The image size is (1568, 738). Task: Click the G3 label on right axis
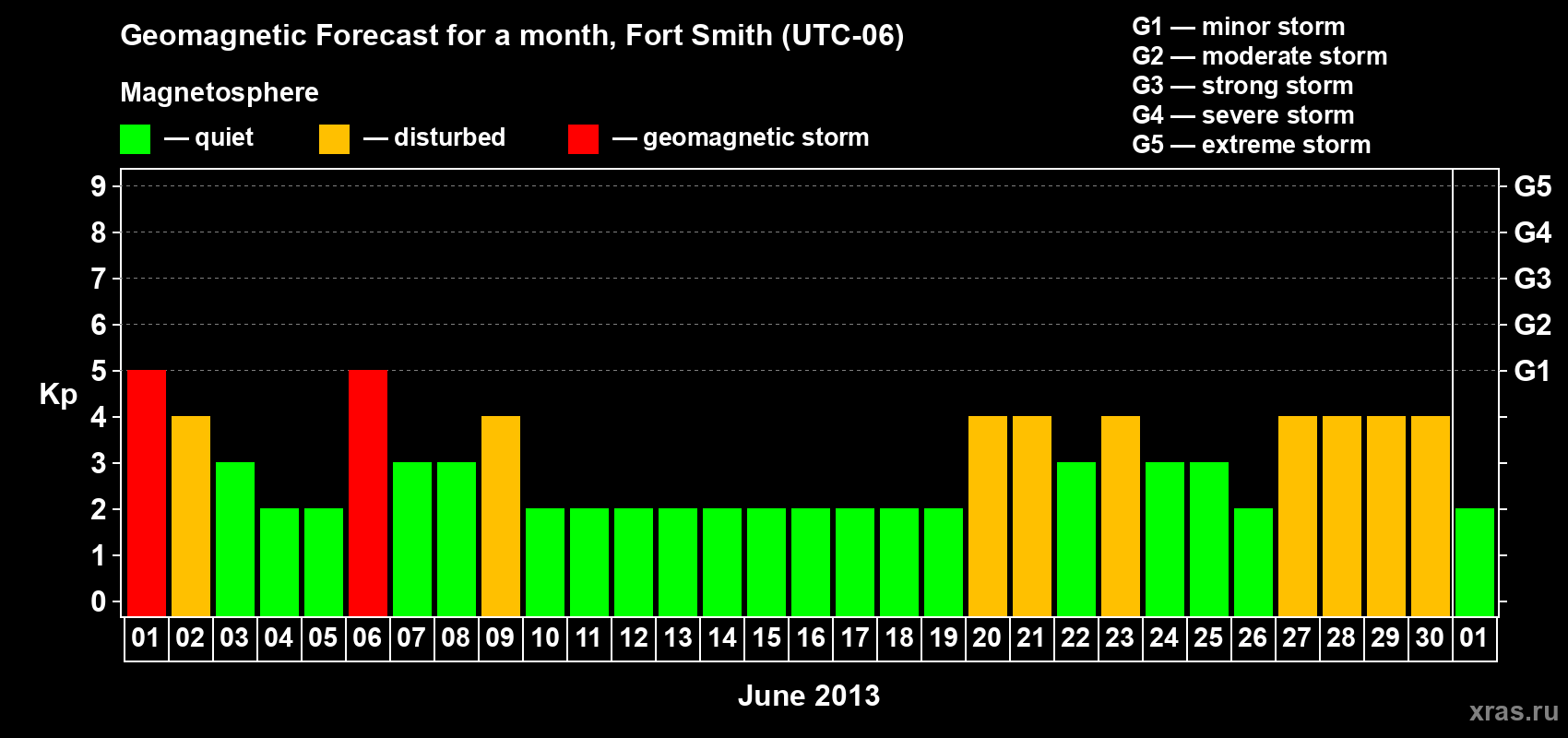(x=1532, y=279)
